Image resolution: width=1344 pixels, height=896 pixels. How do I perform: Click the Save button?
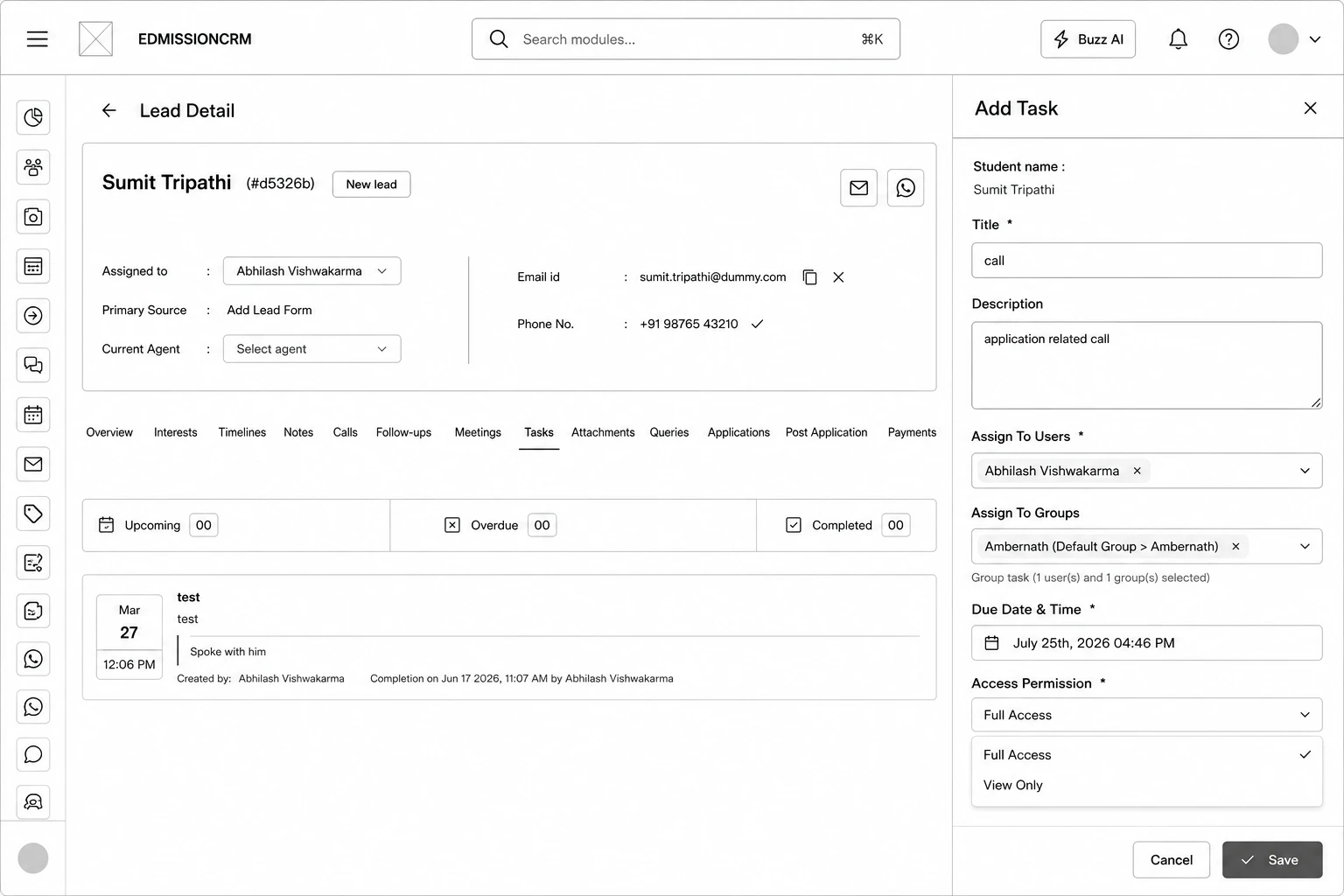point(1272,860)
